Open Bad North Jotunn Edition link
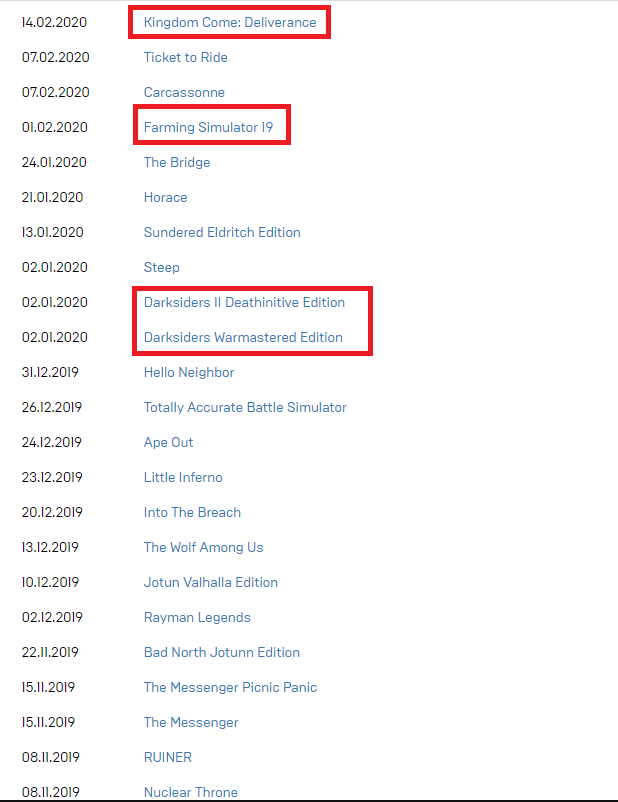Image resolution: width=618 pixels, height=802 pixels. point(222,653)
